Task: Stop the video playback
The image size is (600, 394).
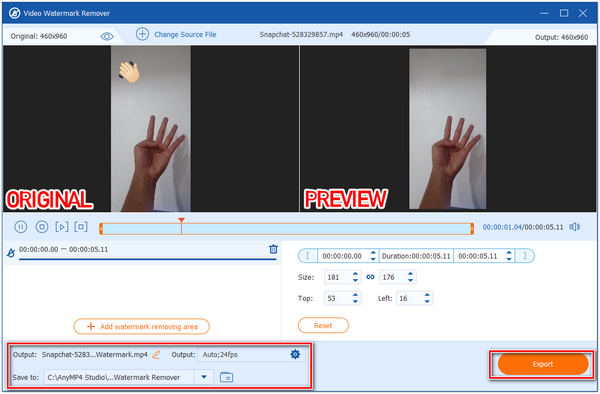Action: coord(42,227)
